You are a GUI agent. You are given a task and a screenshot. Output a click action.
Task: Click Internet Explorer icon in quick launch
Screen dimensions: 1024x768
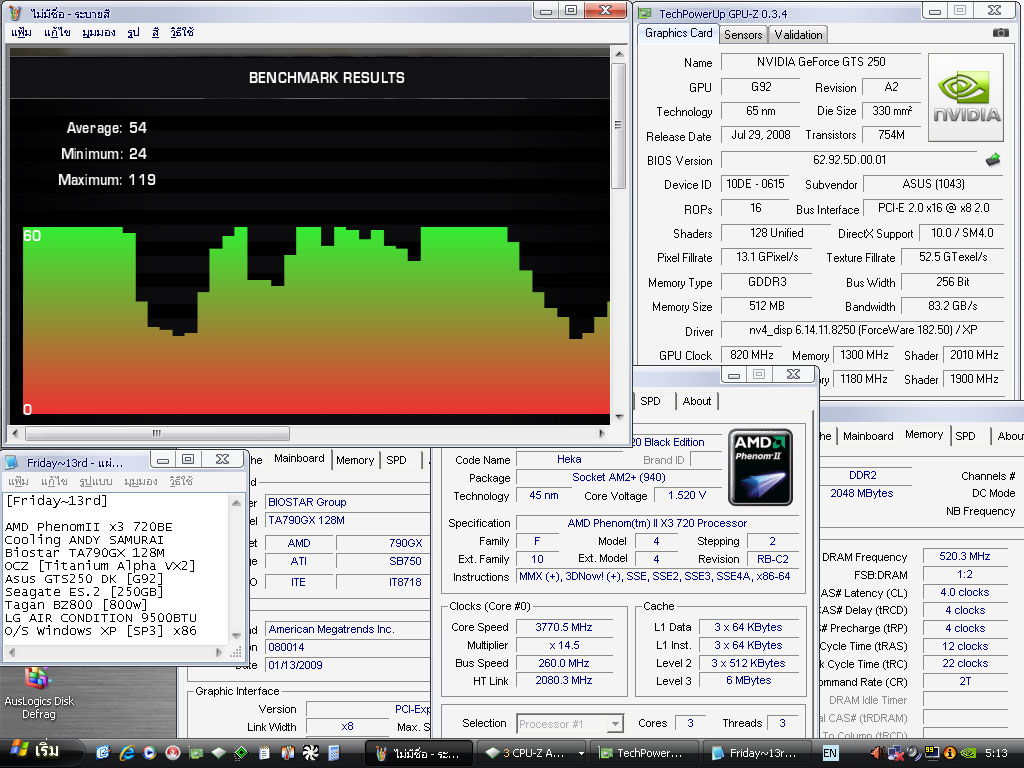click(x=127, y=752)
